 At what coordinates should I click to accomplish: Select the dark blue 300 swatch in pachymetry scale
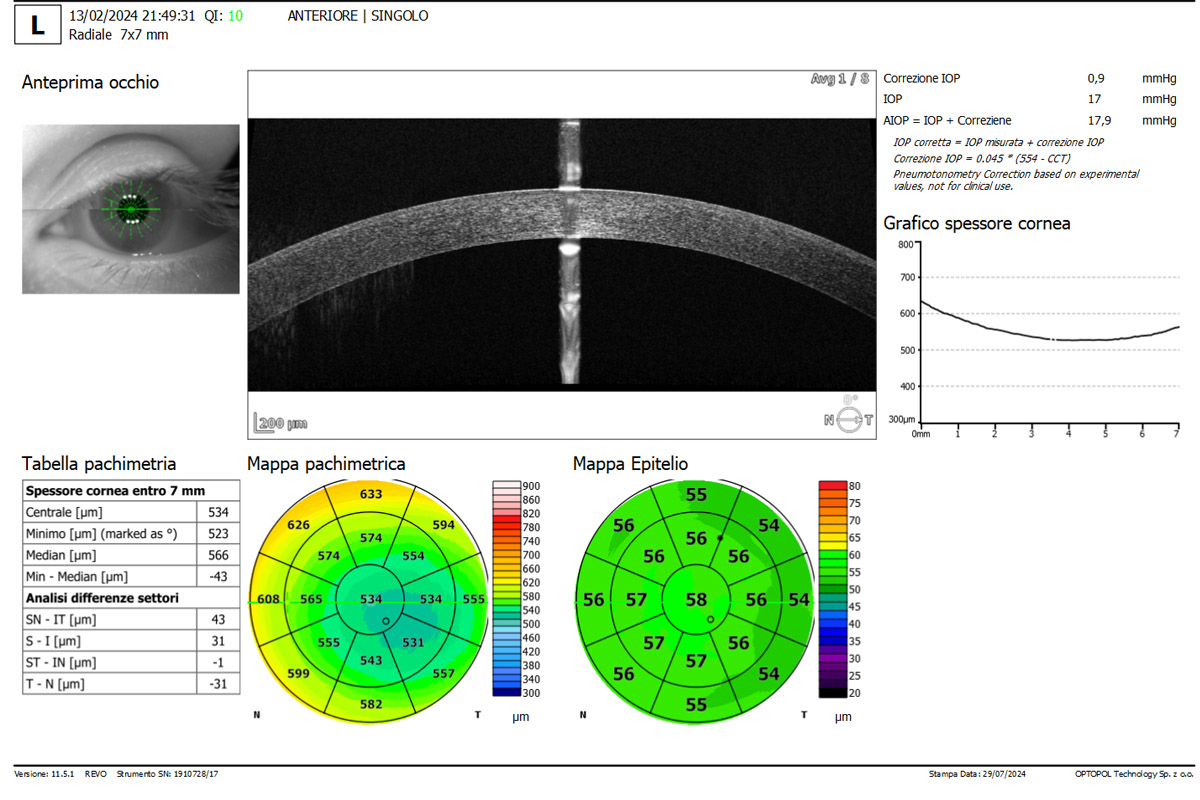(505, 692)
